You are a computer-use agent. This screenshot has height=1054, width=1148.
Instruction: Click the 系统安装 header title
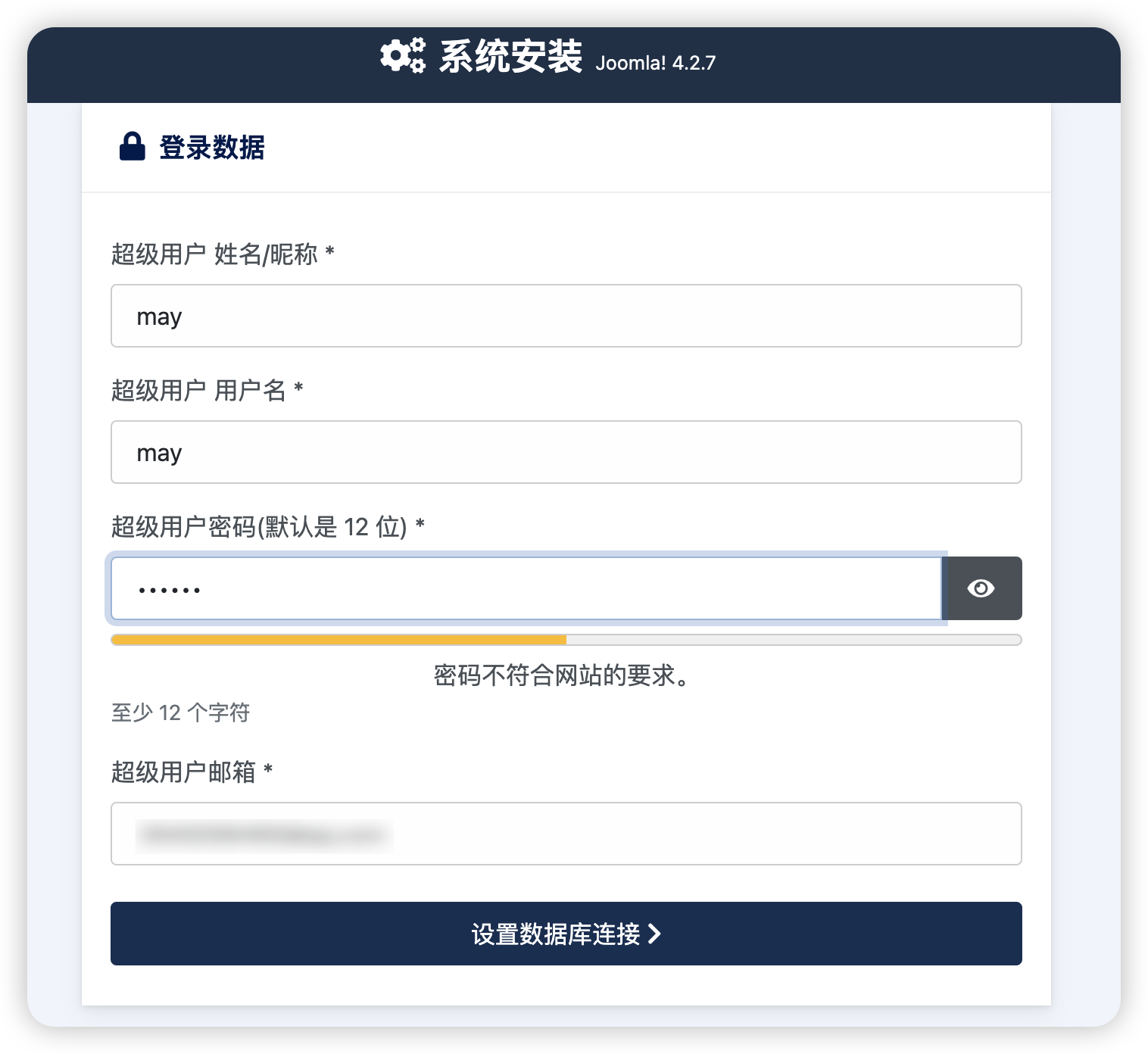(x=510, y=57)
